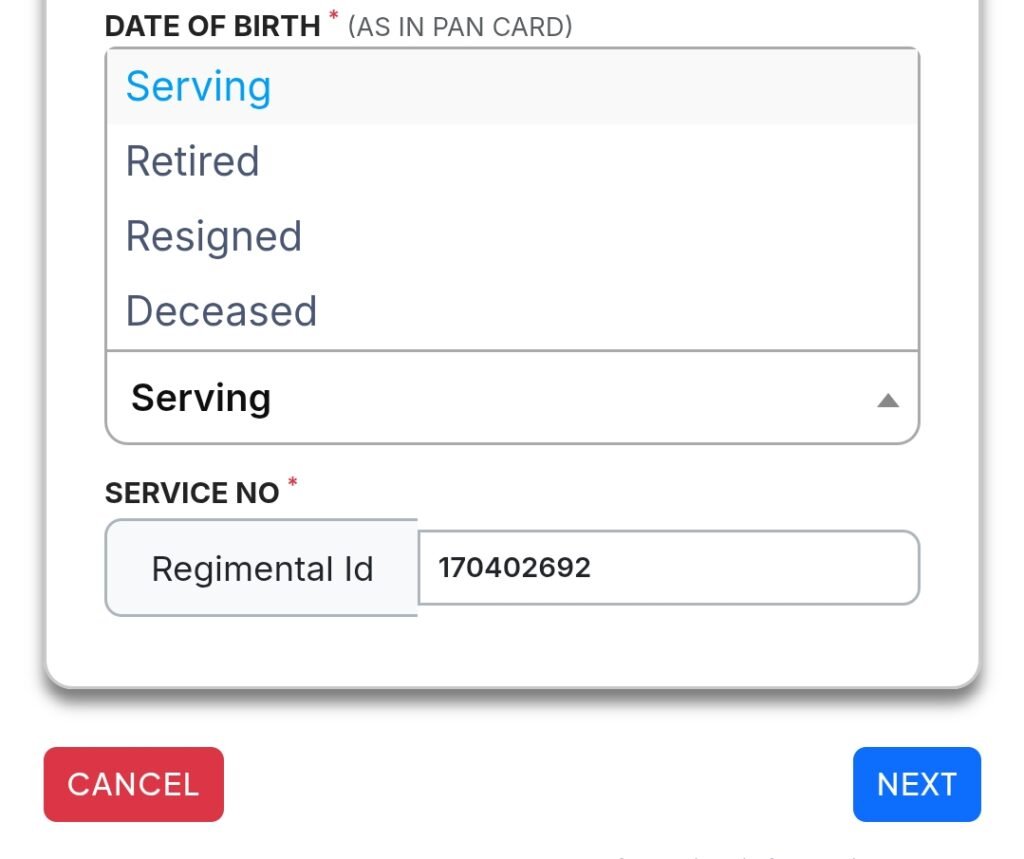1024x859 pixels.
Task: Click the red asterisk beside DATE OF BIRTH
Action: pyautogui.click(x=333, y=17)
